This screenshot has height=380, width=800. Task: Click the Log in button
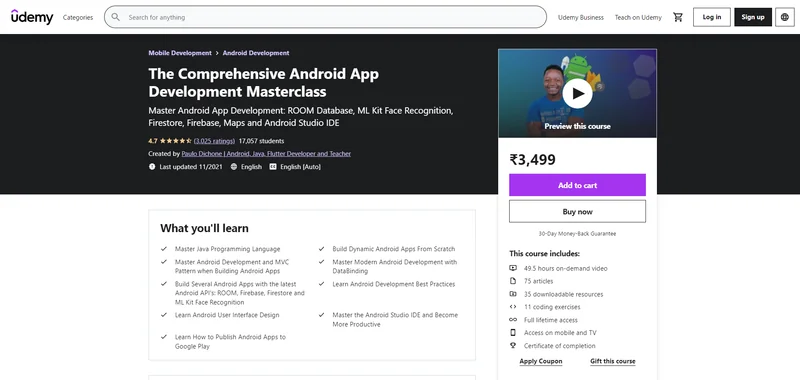(712, 17)
